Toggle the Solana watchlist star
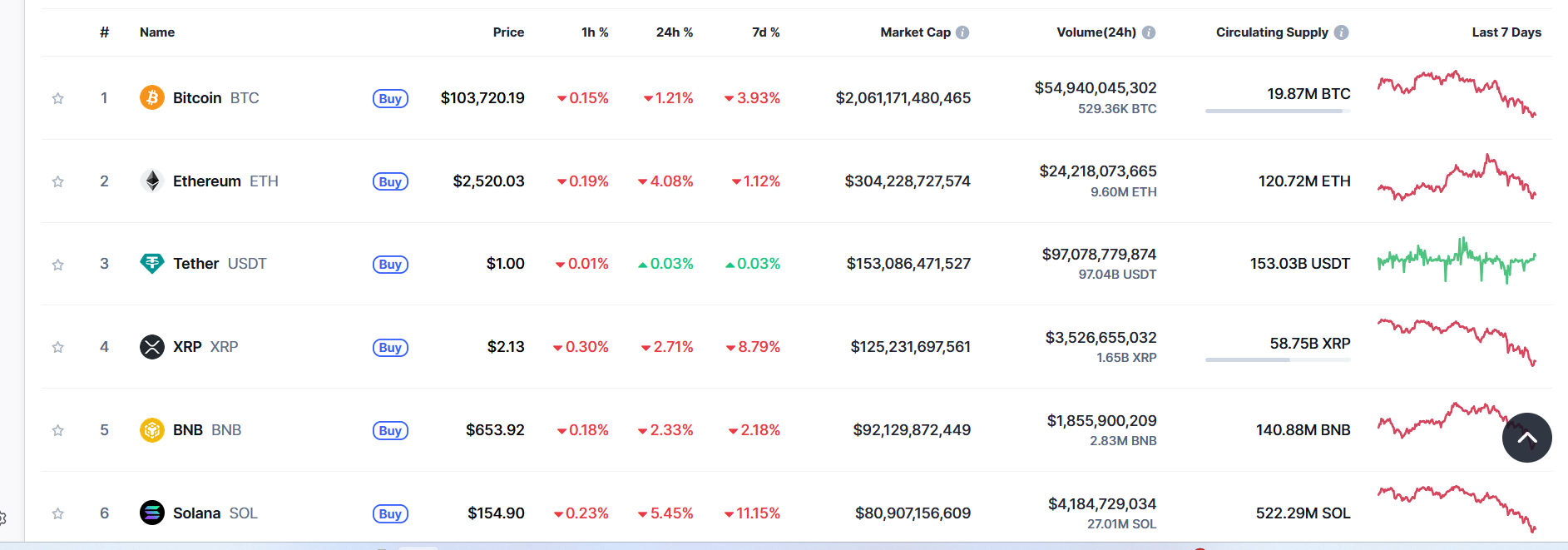This screenshot has width=1568, height=550. tap(58, 513)
